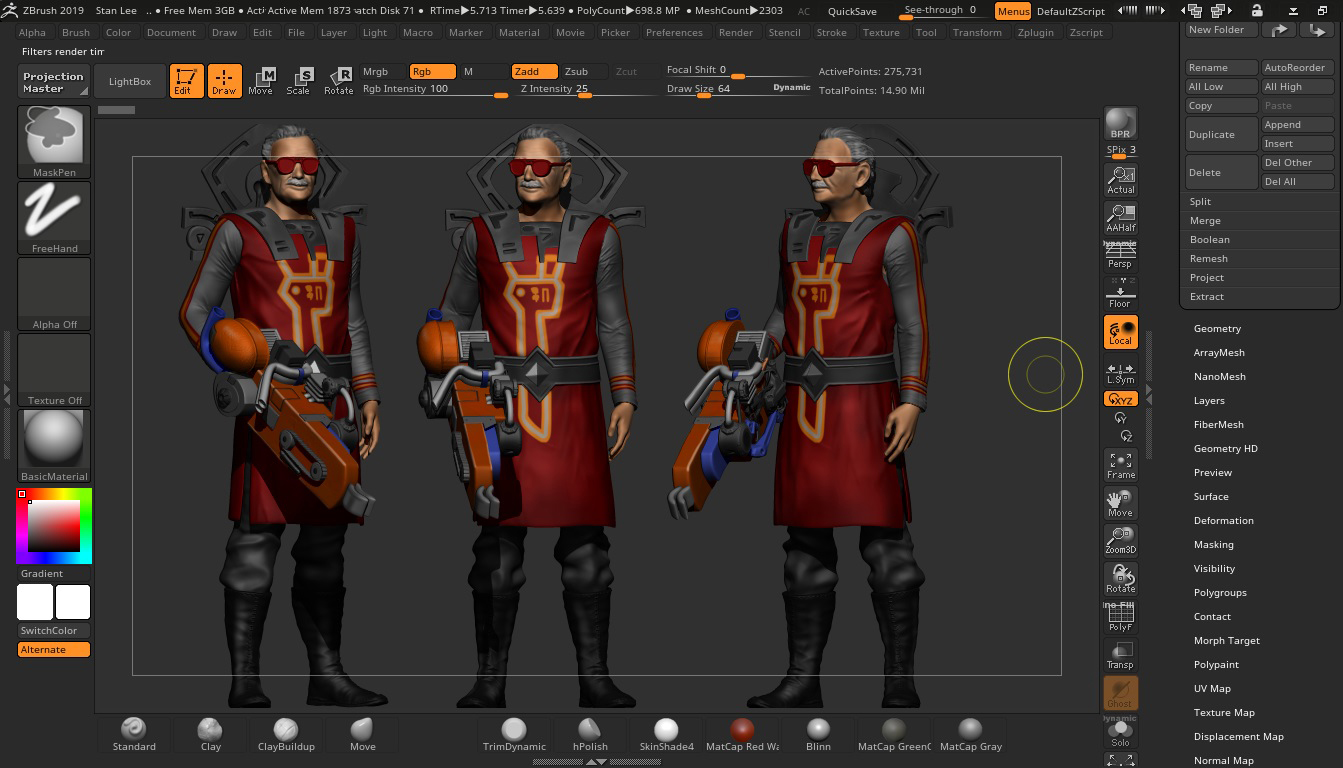Select the hPolish brush

tap(590, 734)
